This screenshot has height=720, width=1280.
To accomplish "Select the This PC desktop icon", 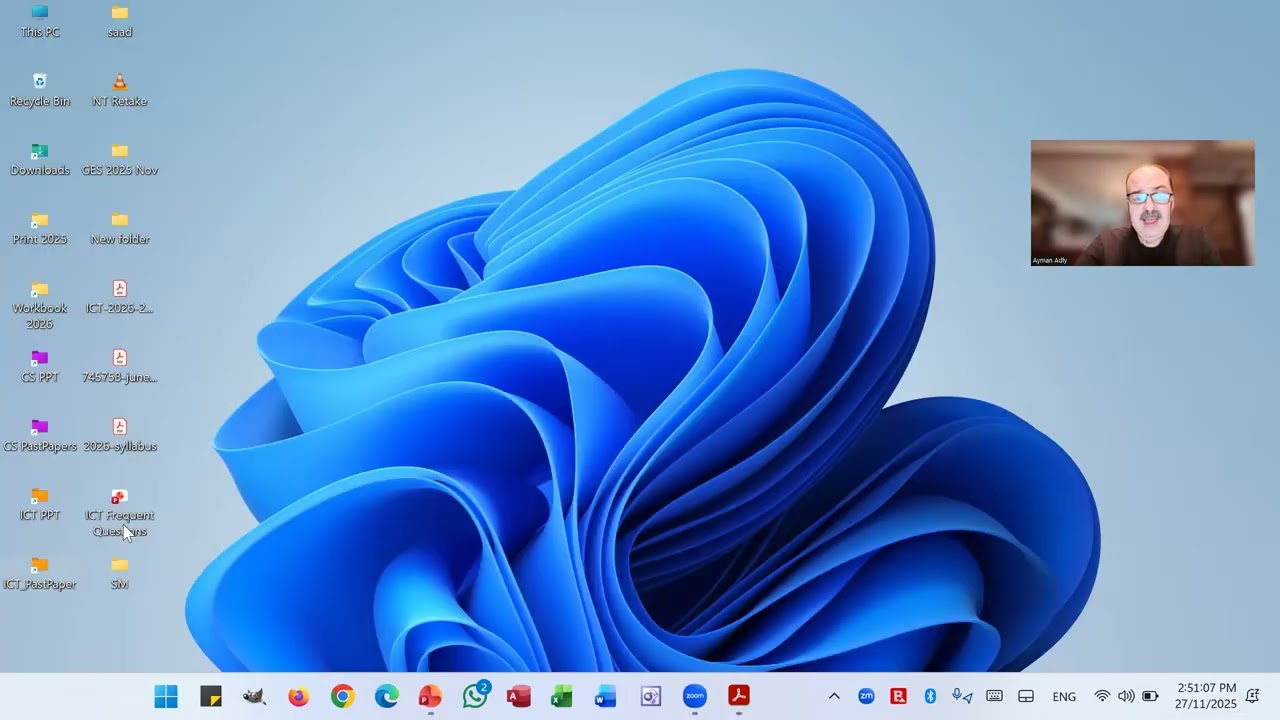I will 40,21.
